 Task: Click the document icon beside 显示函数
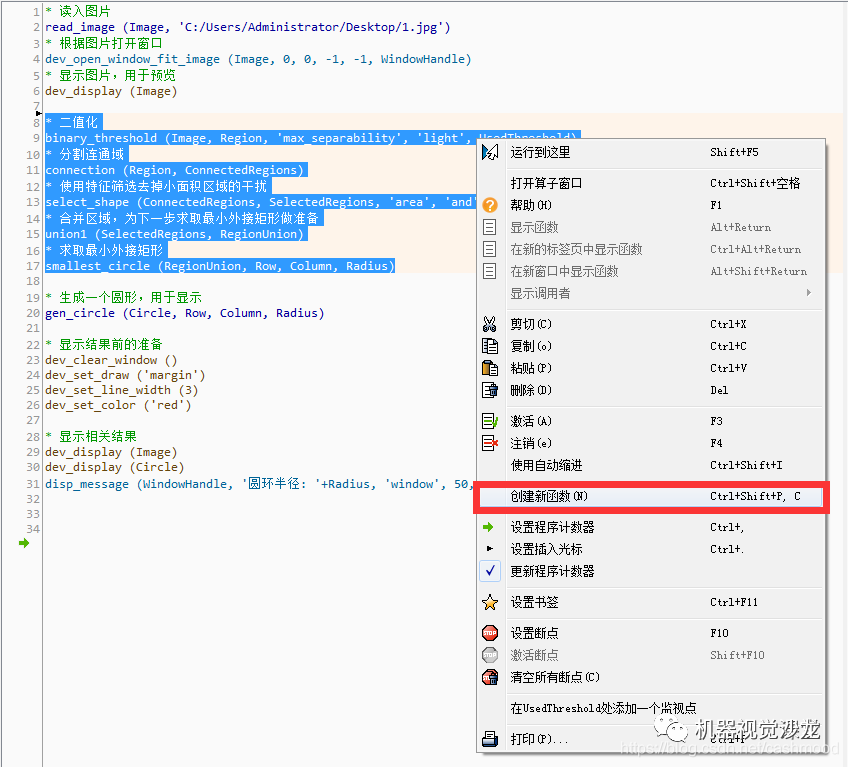point(489,227)
